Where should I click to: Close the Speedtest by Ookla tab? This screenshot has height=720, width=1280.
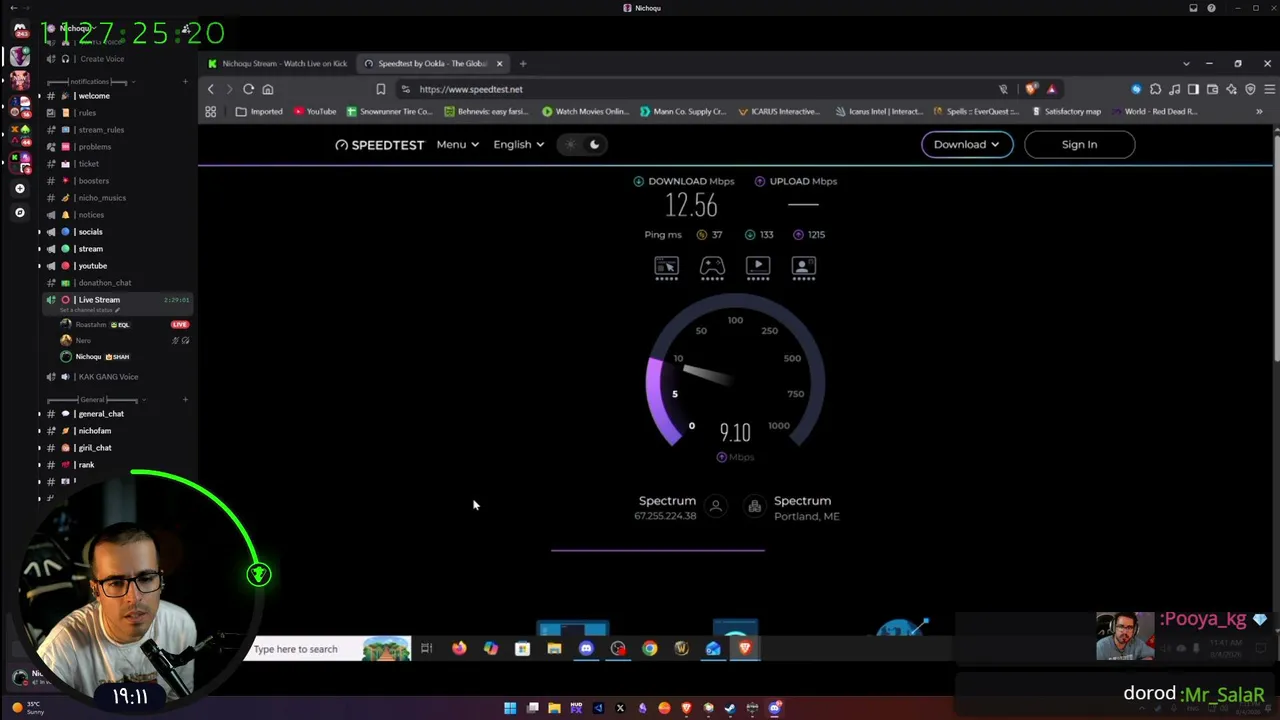499,64
